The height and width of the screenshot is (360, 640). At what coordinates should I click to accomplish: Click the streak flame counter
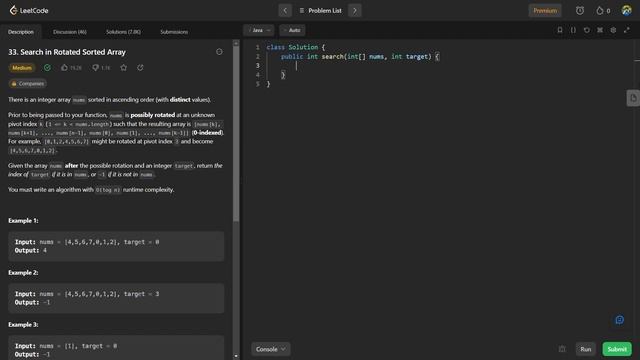coord(603,11)
